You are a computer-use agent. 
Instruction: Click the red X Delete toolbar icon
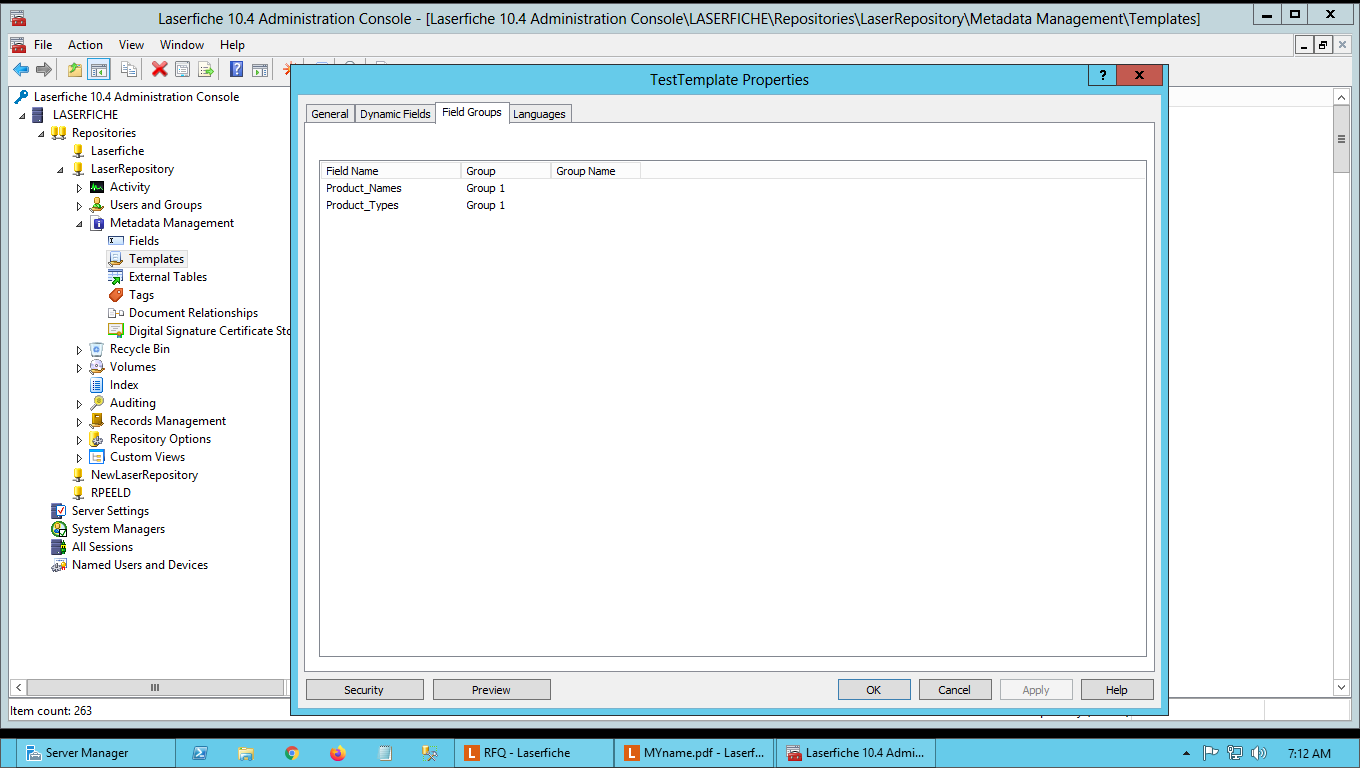(x=159, y=69)
